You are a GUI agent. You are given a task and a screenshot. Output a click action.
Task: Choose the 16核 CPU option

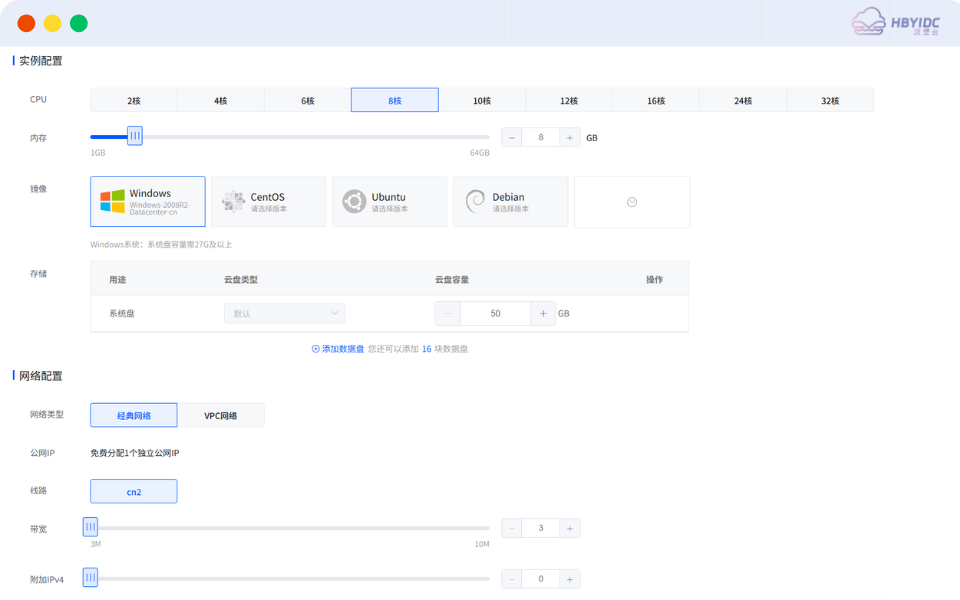[656, 100]
